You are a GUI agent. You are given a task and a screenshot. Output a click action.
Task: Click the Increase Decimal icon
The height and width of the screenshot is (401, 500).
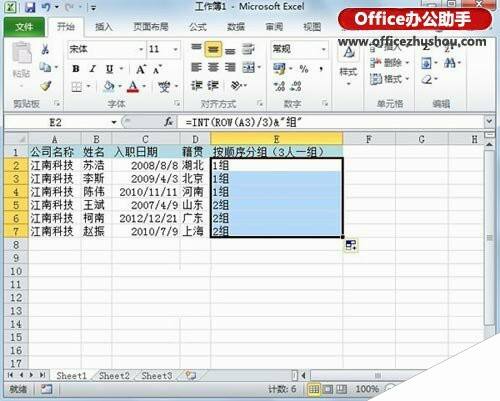(279, 86)
